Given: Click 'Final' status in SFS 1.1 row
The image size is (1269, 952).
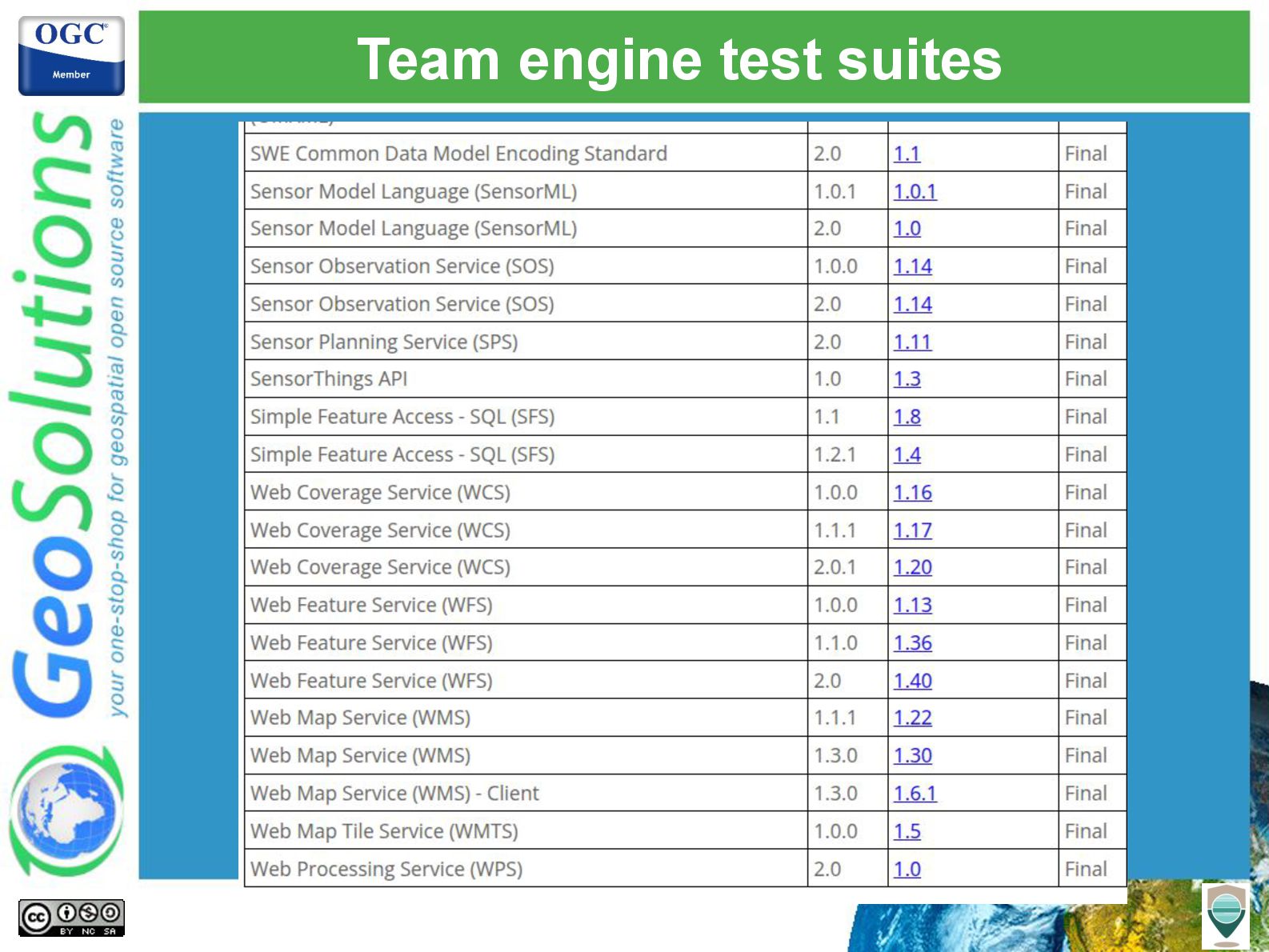Looking at the screenshot, I should tap(1086, 417).
